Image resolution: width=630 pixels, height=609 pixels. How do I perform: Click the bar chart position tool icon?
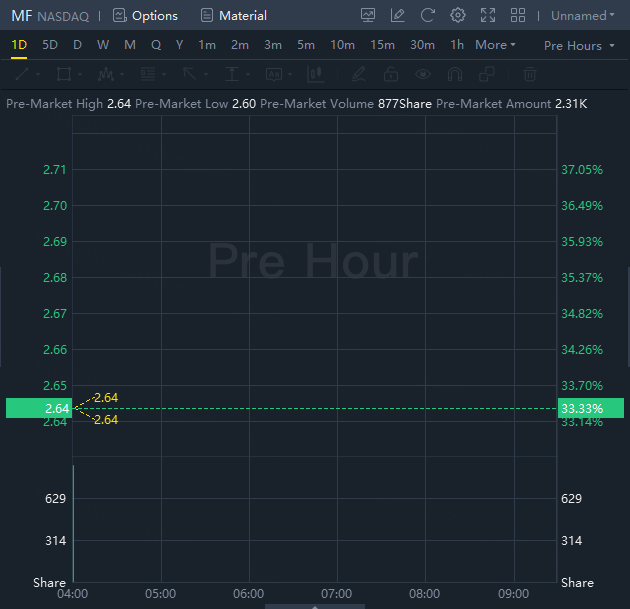[315, 74]
